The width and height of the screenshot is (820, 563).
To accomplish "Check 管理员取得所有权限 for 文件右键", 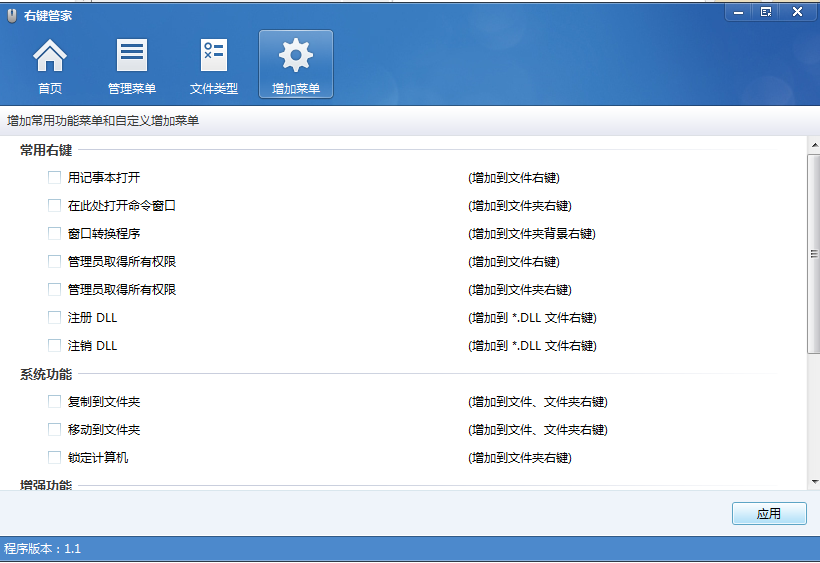I will [x=55, y=262].
